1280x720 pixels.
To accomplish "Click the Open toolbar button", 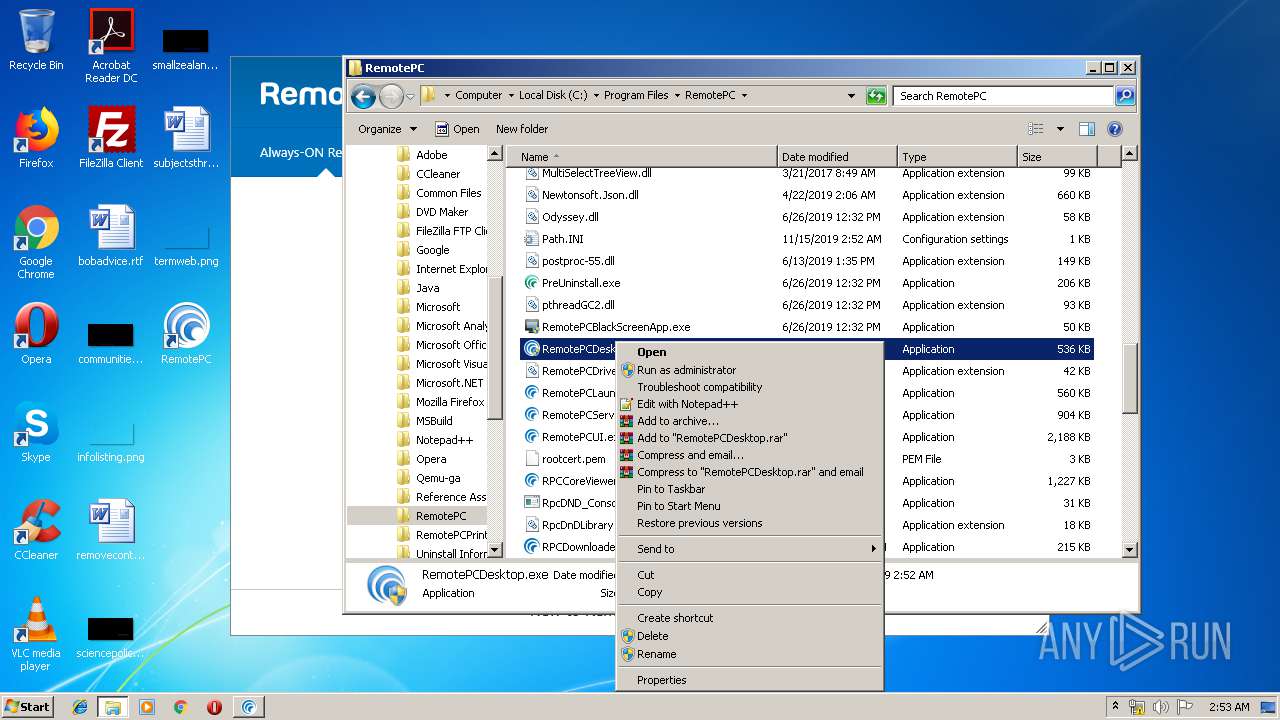I will [x=457, y=129].
